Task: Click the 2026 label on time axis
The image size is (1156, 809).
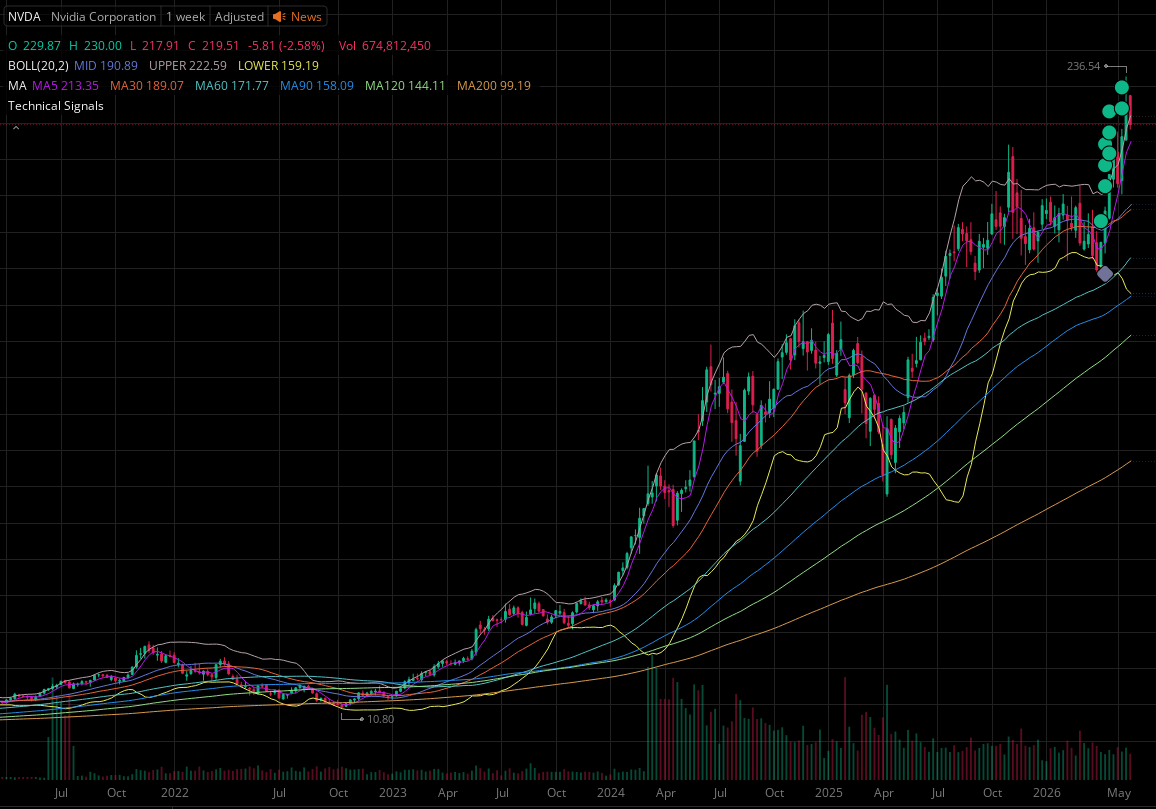Action: click(1046, 793)
